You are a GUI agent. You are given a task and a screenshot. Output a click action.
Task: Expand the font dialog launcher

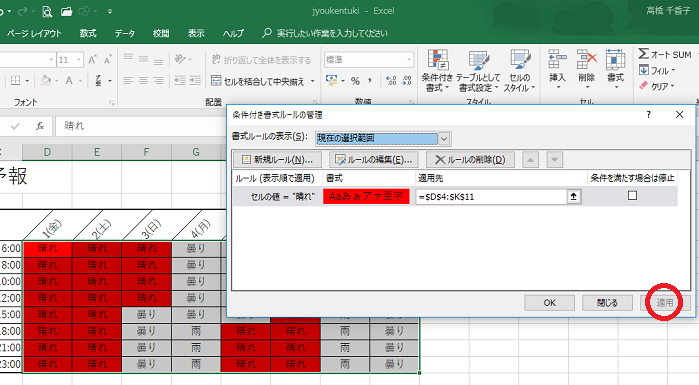[x=111, y=103]
